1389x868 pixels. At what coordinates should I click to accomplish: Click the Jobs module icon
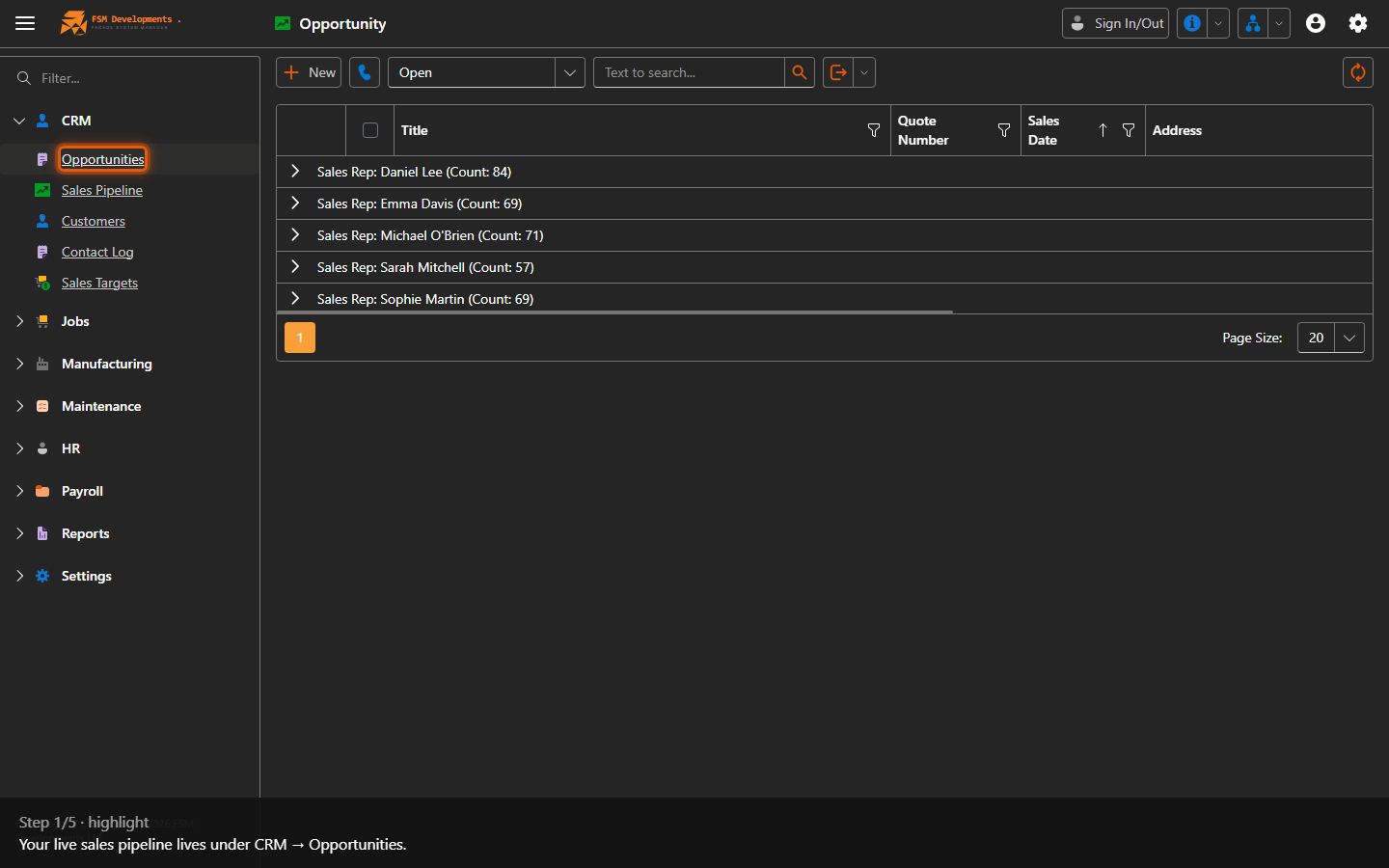click(x=42, y=321)
